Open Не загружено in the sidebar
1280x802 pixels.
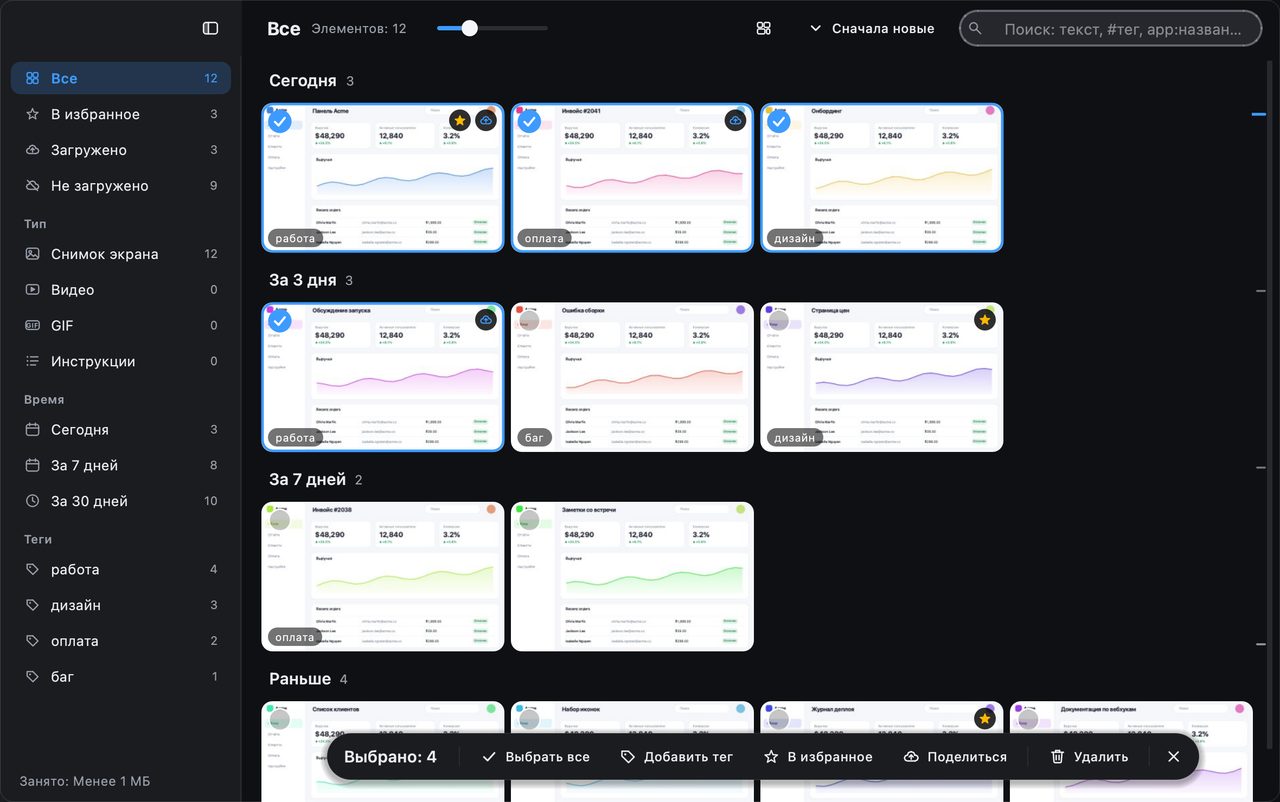pyautogui.click(x=121, y=186)
